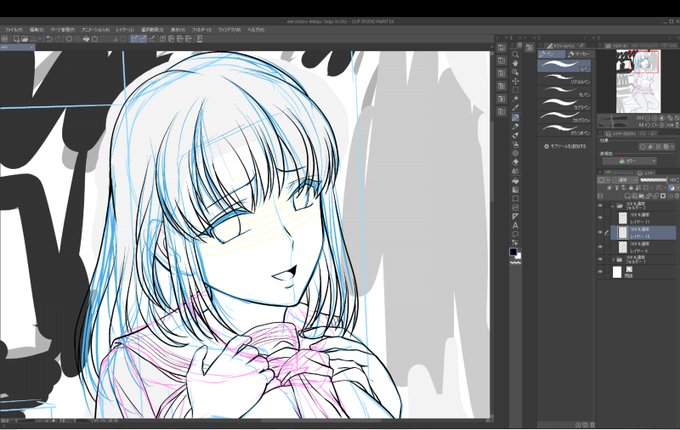Hide the フォルダー 3 folder with eye icon

coord(600,206)
